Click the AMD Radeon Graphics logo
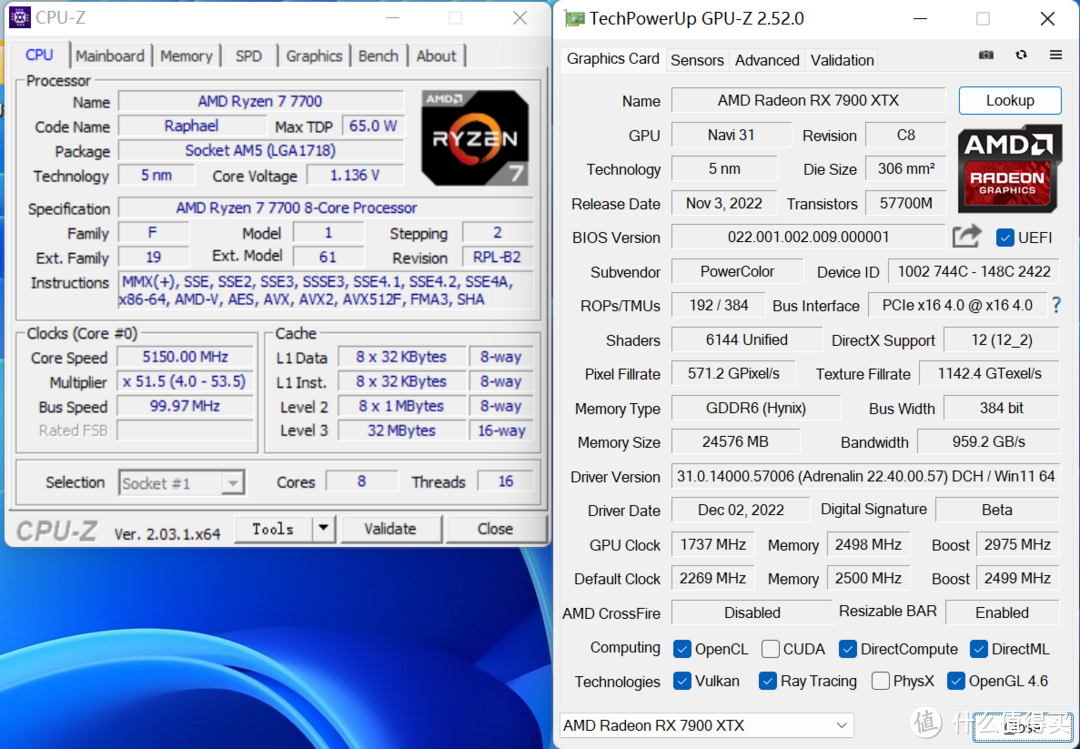The height and width of the screenshot is (749, 1080). [1009, 168]
